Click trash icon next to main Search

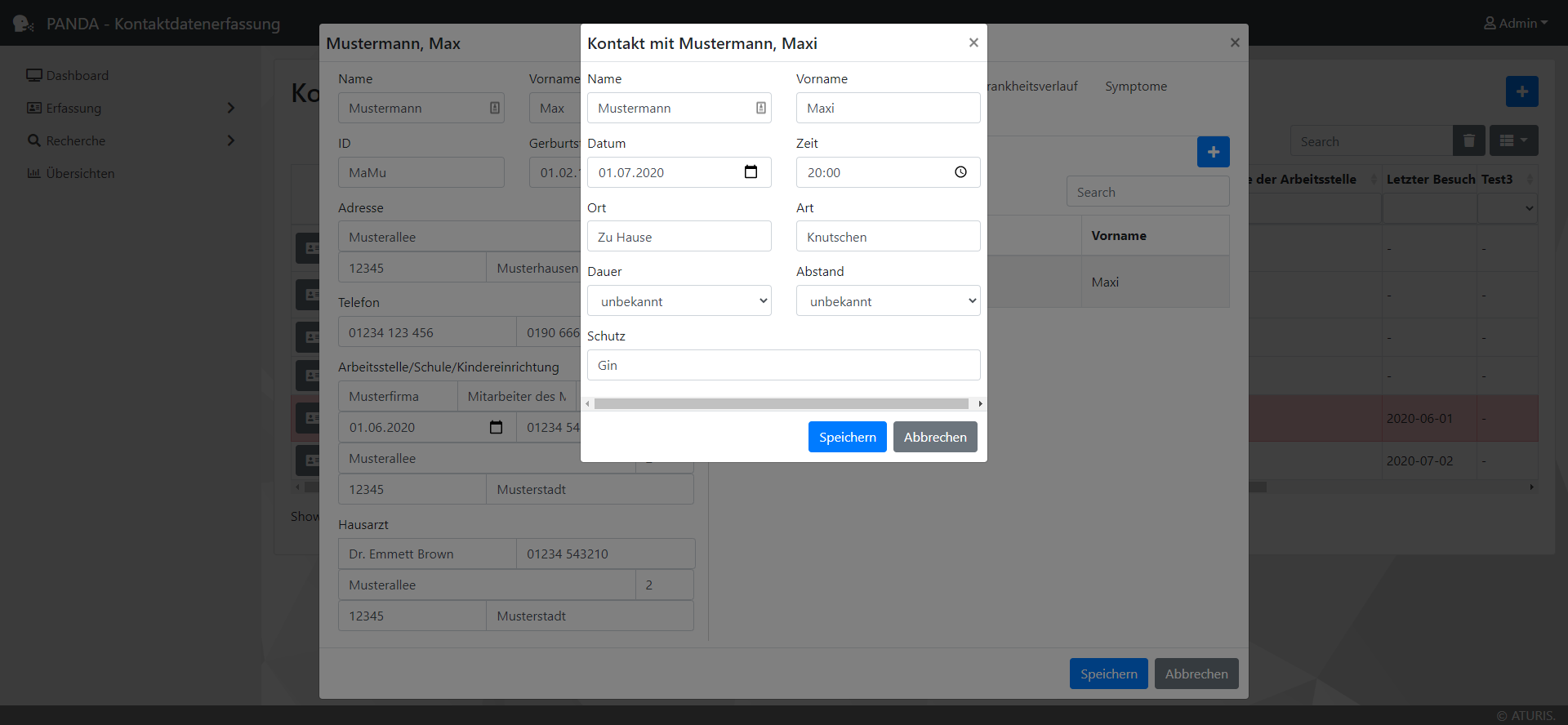click(x=1468, y=140)
